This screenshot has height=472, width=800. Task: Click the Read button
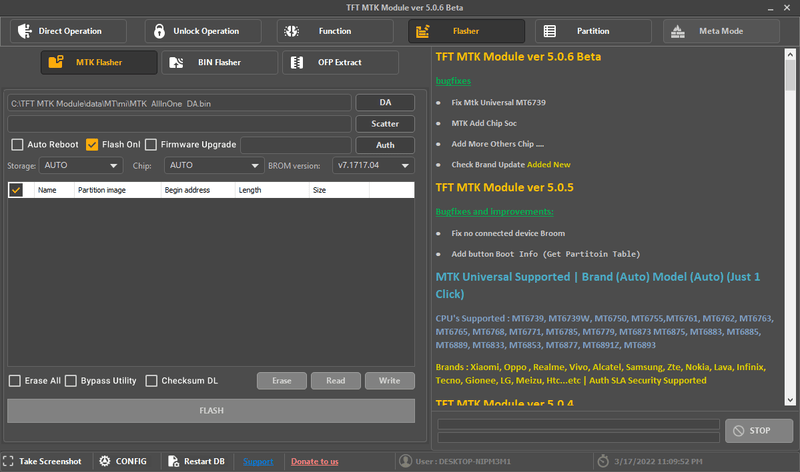click(x=336, y=381)
